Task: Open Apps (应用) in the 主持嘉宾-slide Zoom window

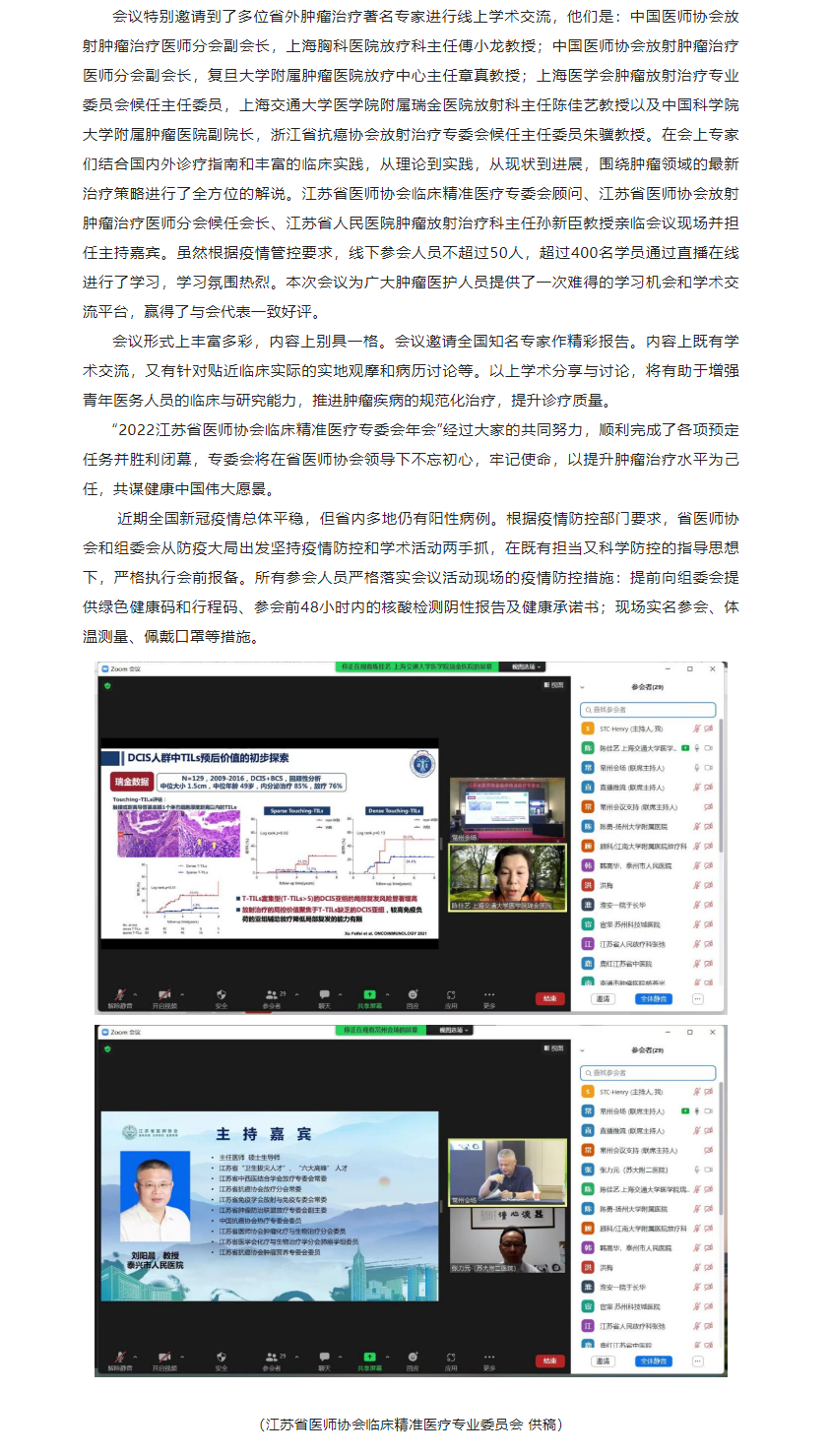Action: pyautogui.click(x=451, y=1358)
